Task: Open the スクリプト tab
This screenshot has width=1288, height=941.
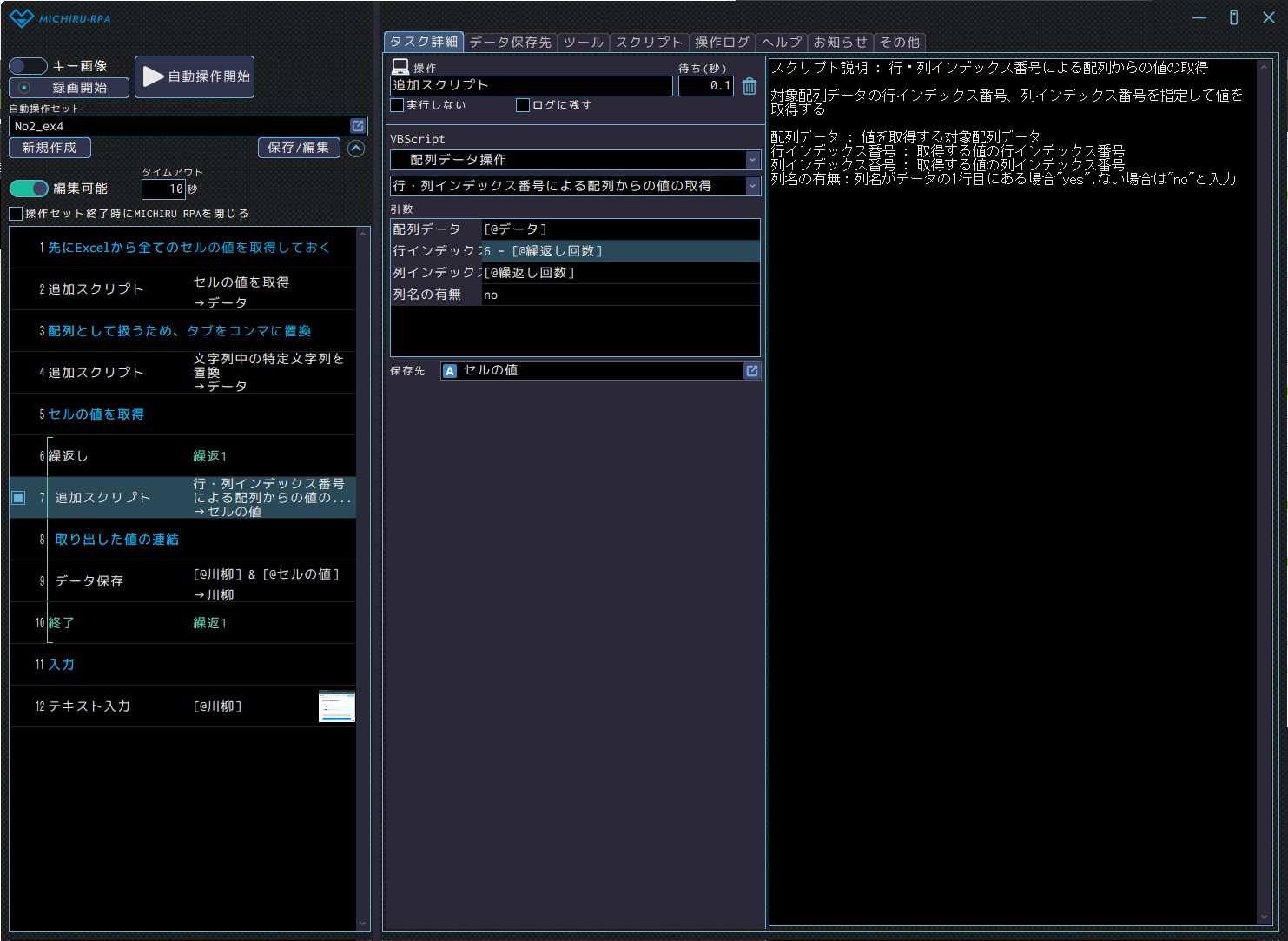Action: (x=649, y=43)
